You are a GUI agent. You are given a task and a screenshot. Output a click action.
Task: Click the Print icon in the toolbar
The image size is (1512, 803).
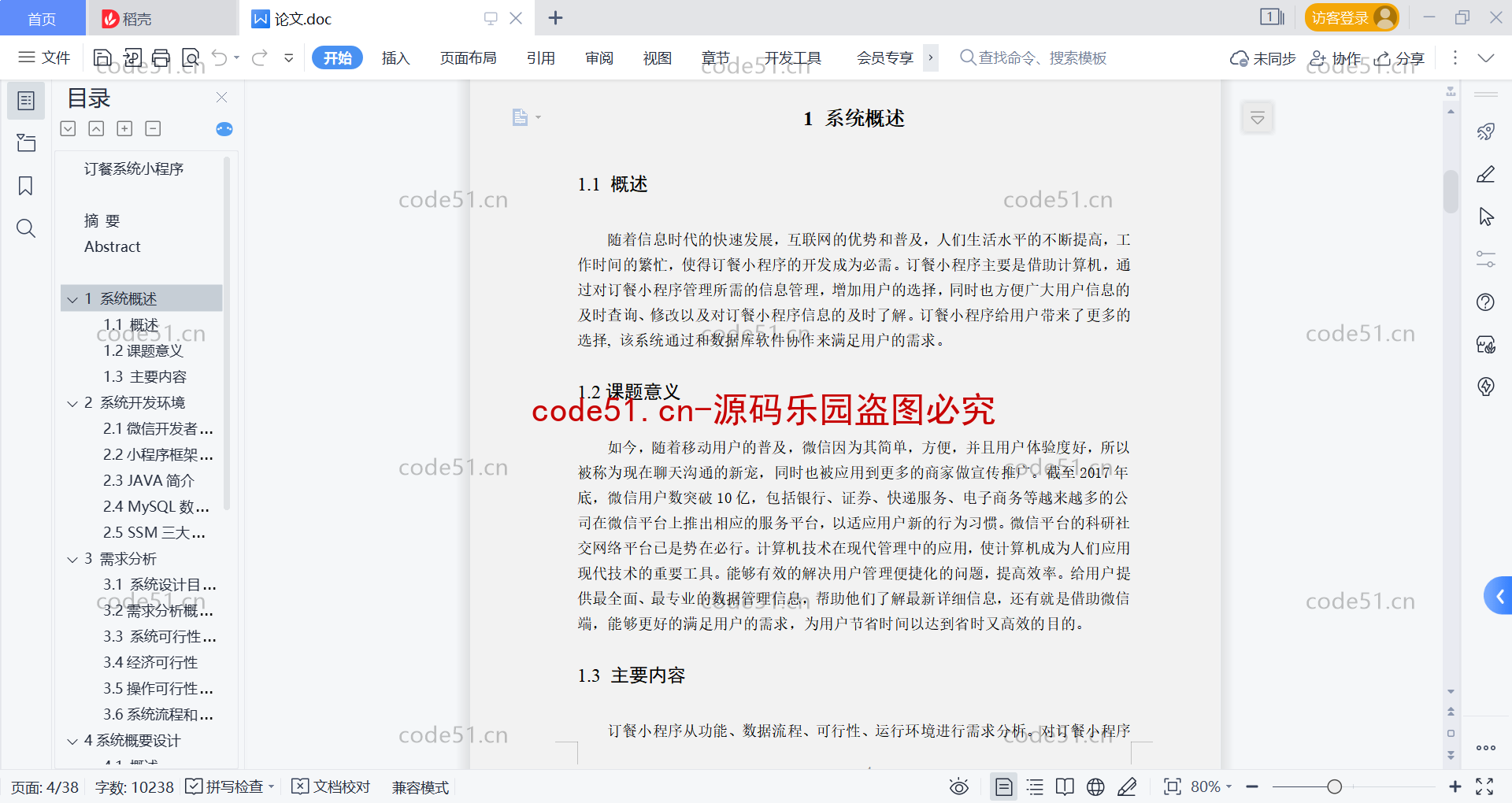(x=161, y=57)
